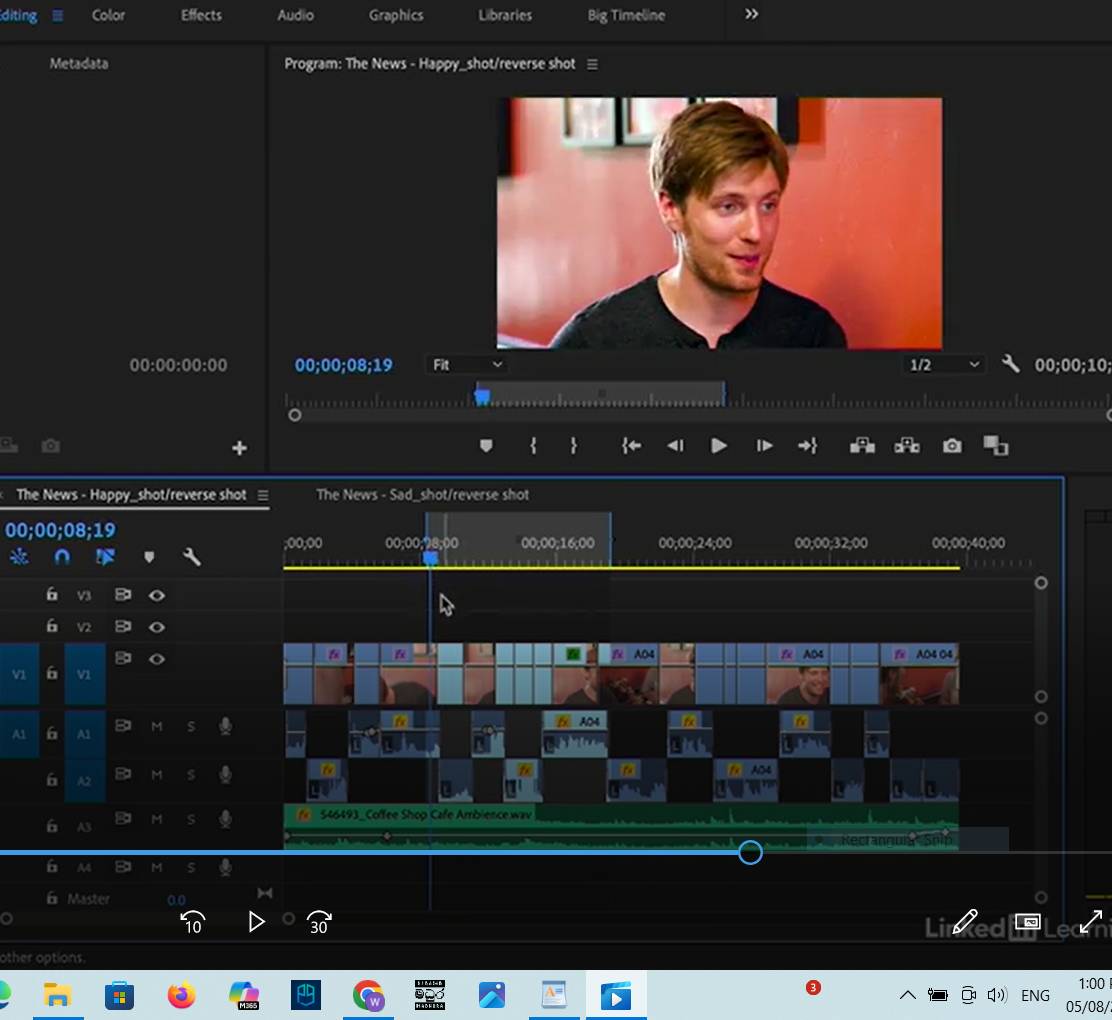Toggle the timeline Snap magnet icon
The height and width of the screenshot is (1020, 1112).
(62, 557)
